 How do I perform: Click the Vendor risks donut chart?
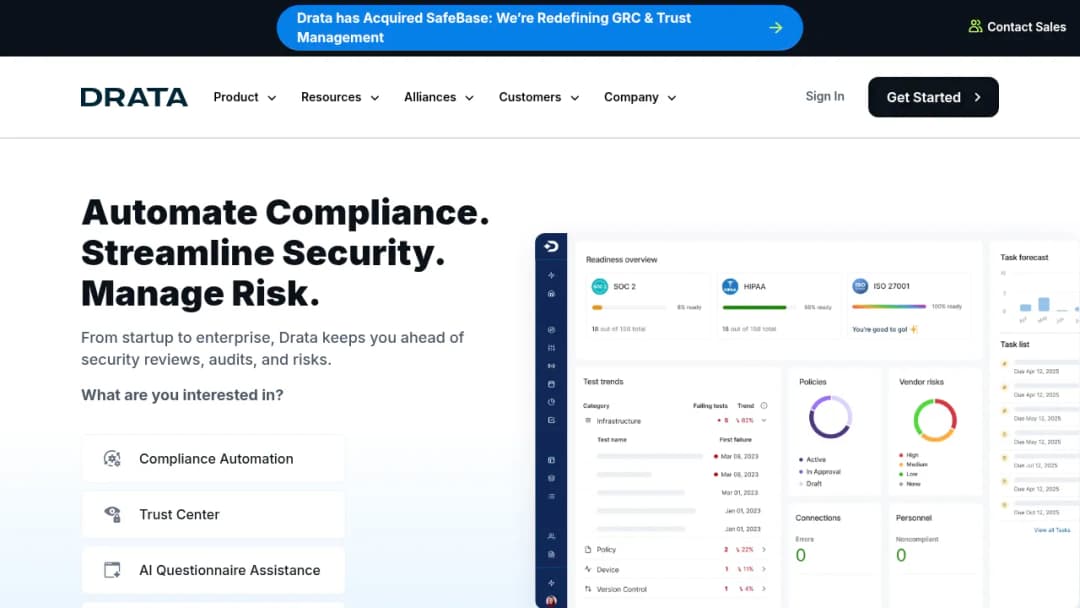coord(935,420)
